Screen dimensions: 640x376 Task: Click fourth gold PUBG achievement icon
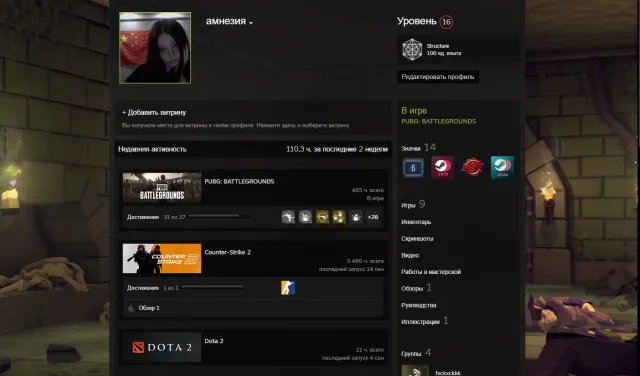(339, 217)
